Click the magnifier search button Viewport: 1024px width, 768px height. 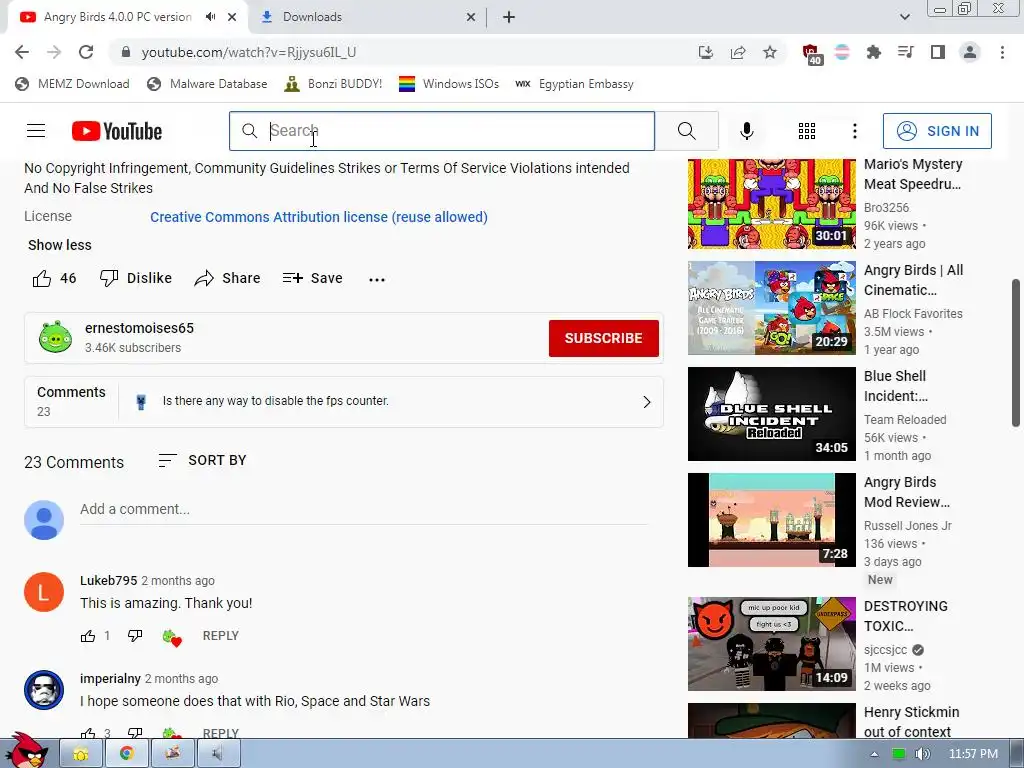click(x=686, y=131)
